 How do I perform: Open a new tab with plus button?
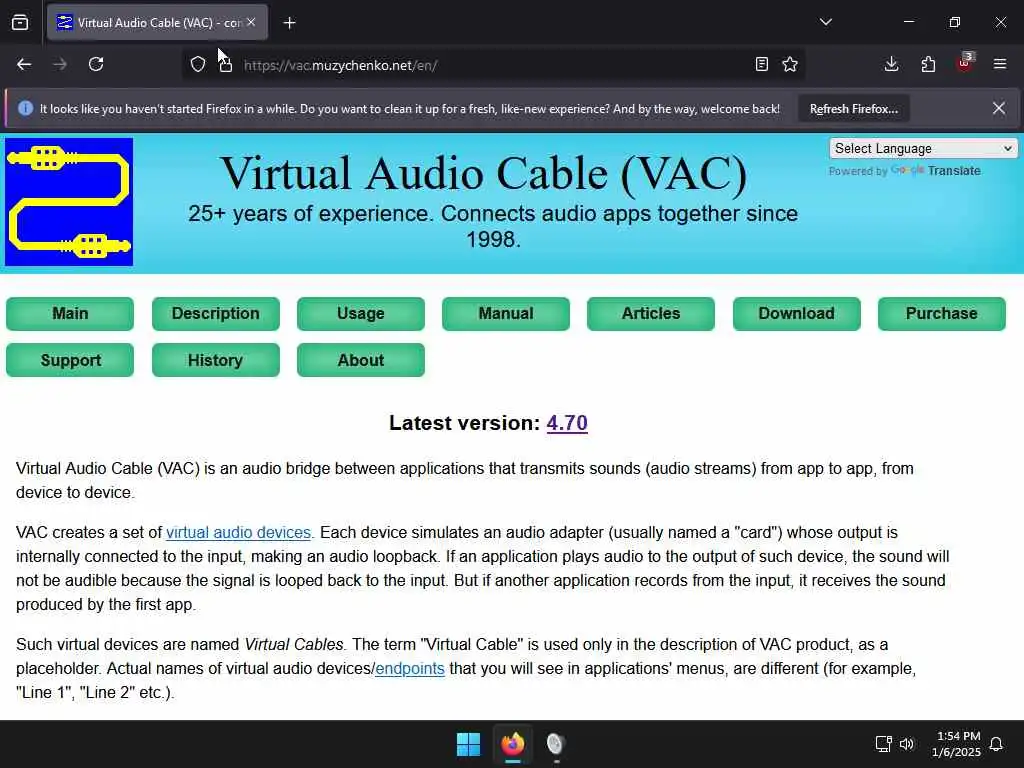point(289,23)
